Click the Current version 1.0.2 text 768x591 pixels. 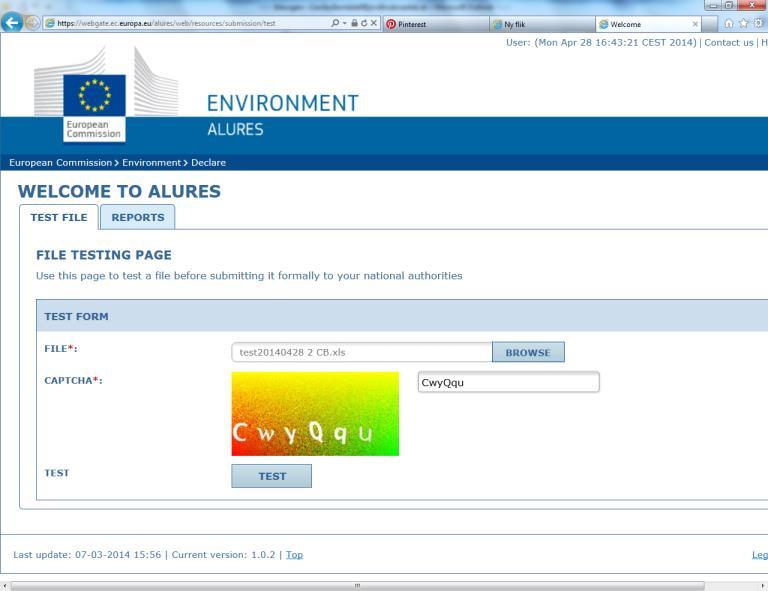(223, 555)
